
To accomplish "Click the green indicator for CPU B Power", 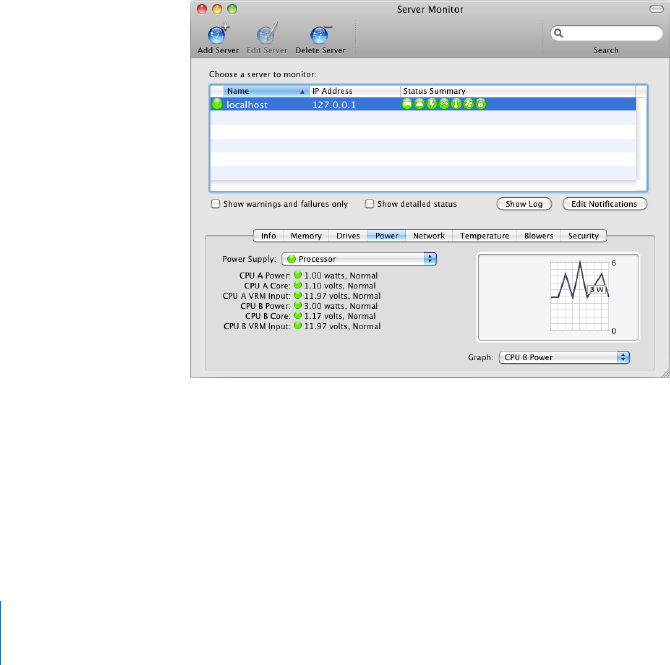I will coord(298,306).
